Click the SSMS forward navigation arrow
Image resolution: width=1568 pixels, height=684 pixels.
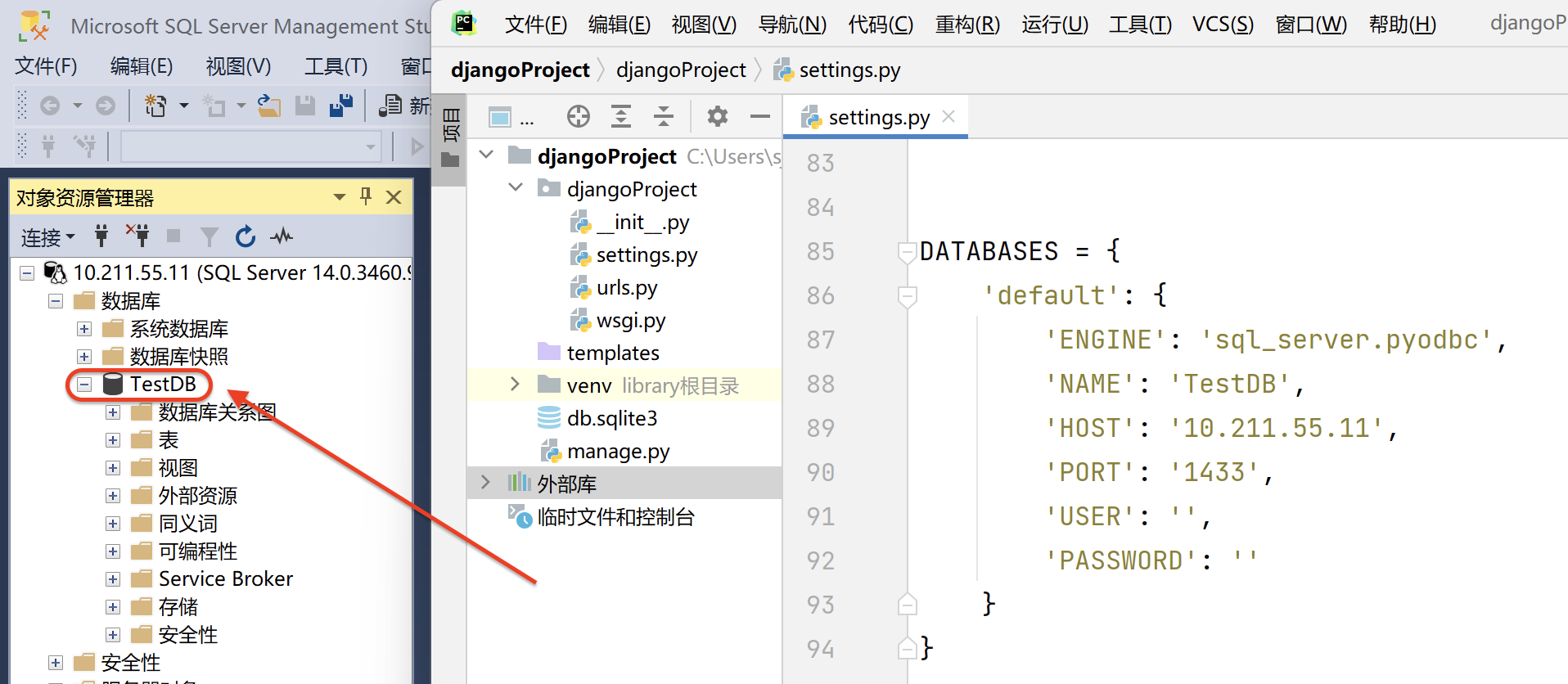pyautogui.click(x=106, y=106)
